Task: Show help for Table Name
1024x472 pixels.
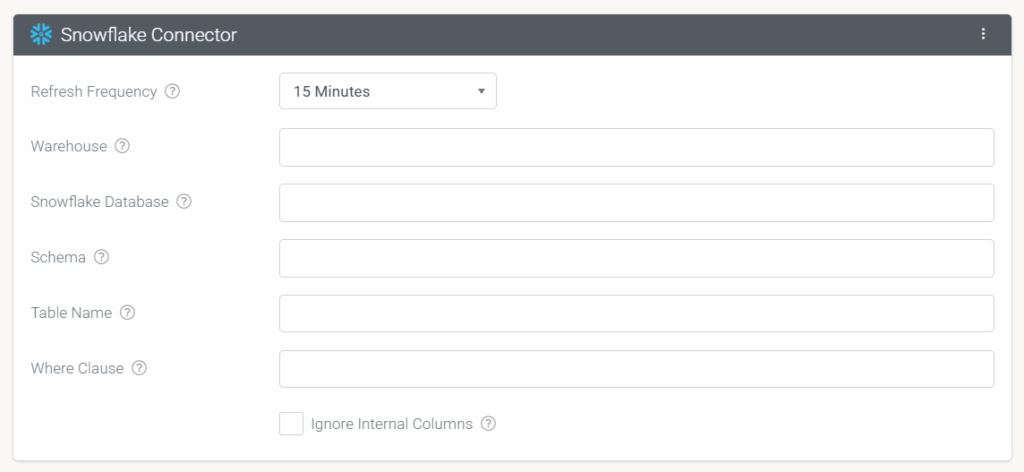Action: click(x=127, y=313)
